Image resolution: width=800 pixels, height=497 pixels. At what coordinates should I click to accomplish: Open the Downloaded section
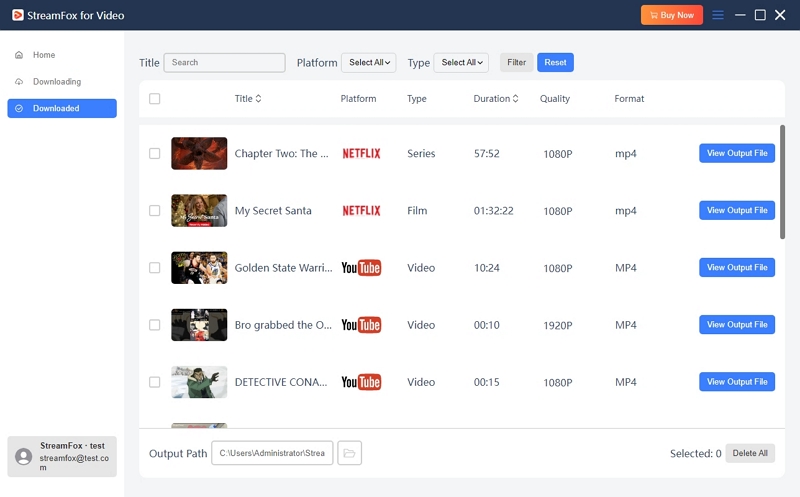coord(62,108)
